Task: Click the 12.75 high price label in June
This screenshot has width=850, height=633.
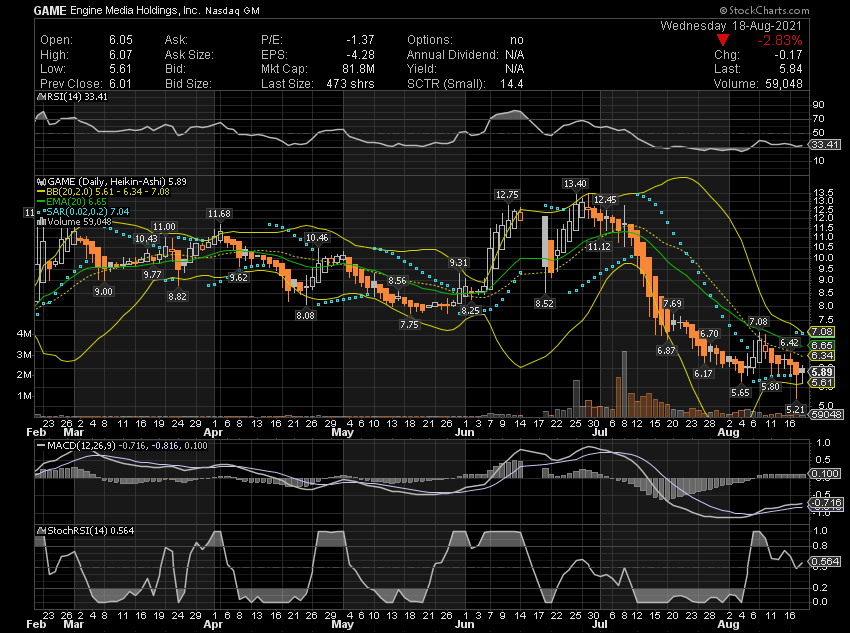Action: (x=507, y=195)
